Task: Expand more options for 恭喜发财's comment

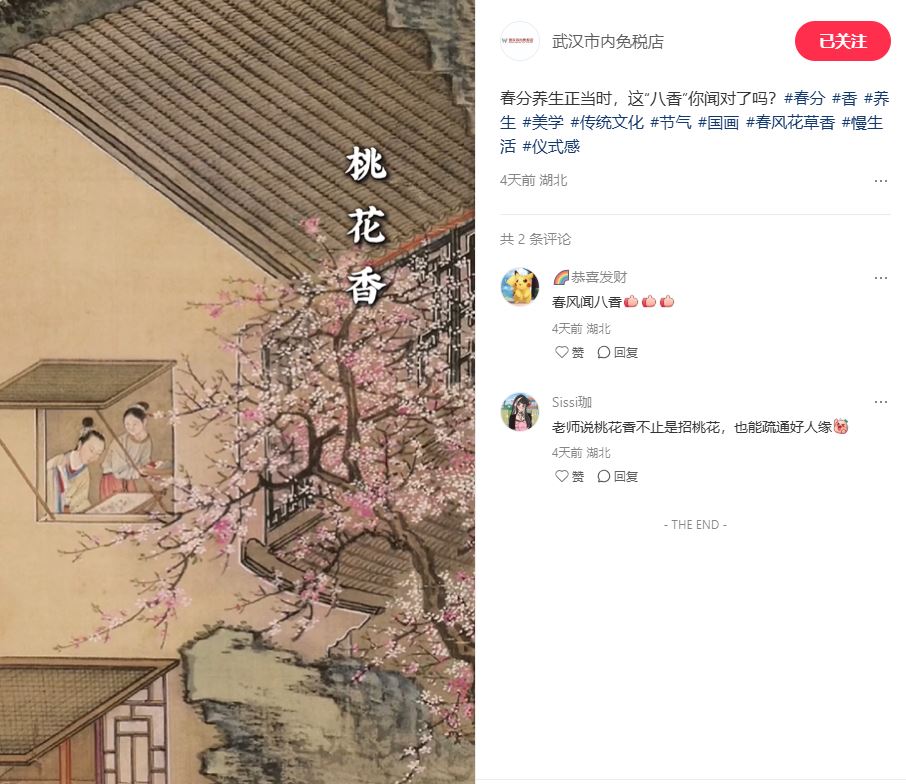Action: coord(881,278)
